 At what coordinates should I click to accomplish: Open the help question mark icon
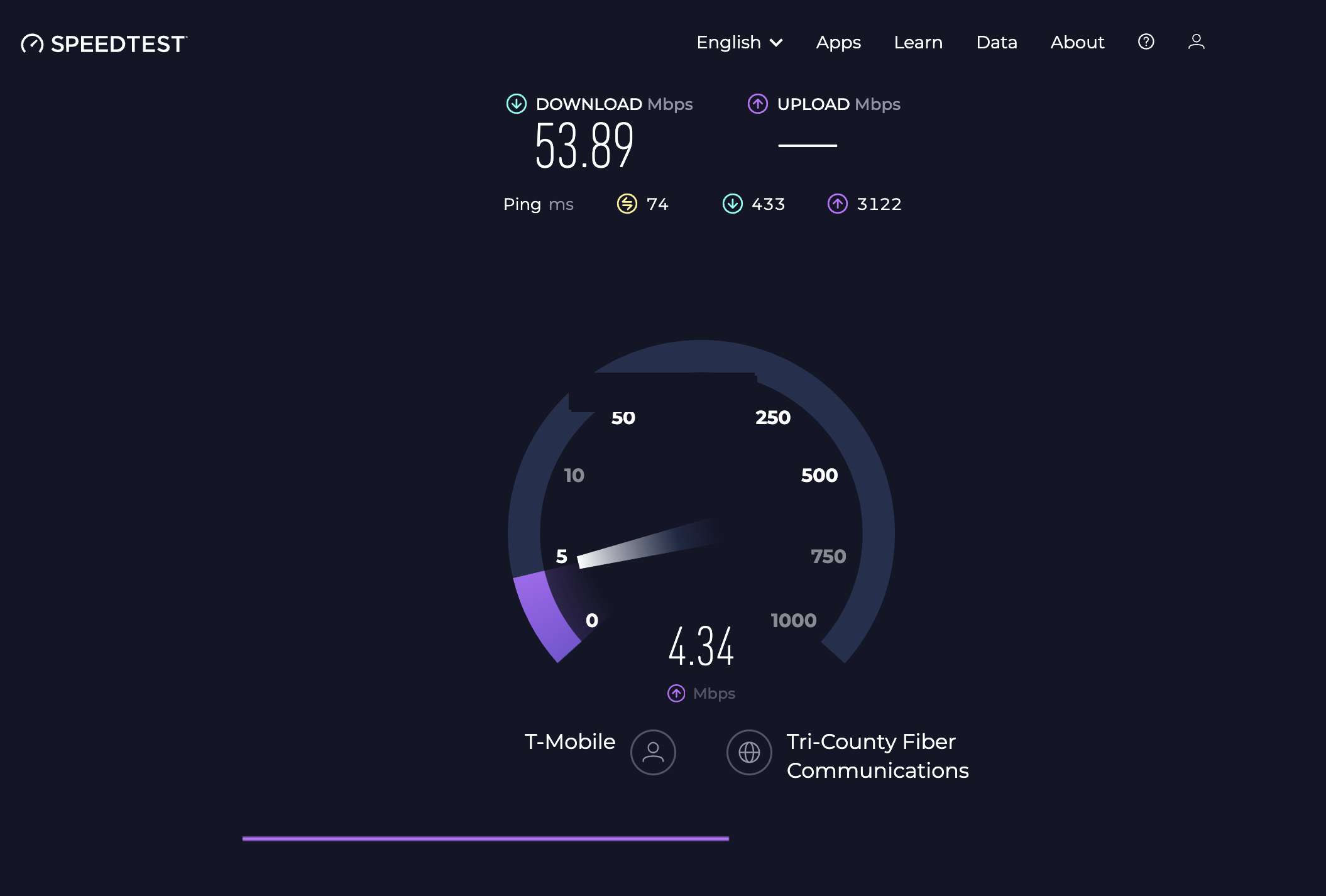coord(1146,41)
